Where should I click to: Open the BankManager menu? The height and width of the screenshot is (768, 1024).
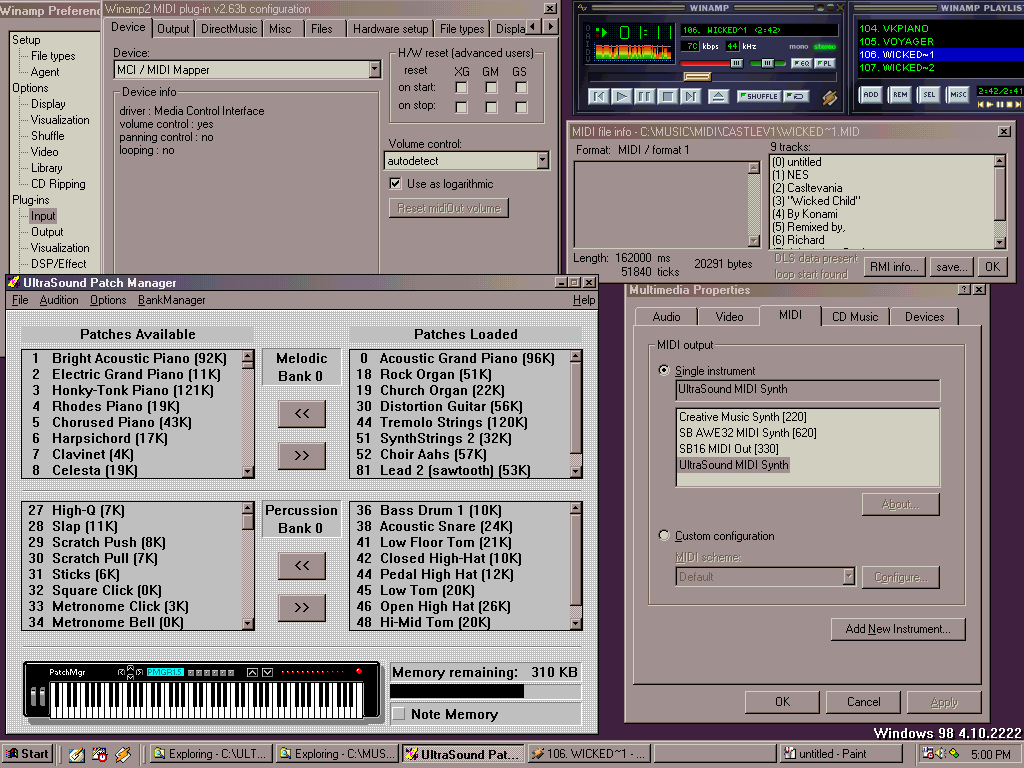tap(172, 300)
